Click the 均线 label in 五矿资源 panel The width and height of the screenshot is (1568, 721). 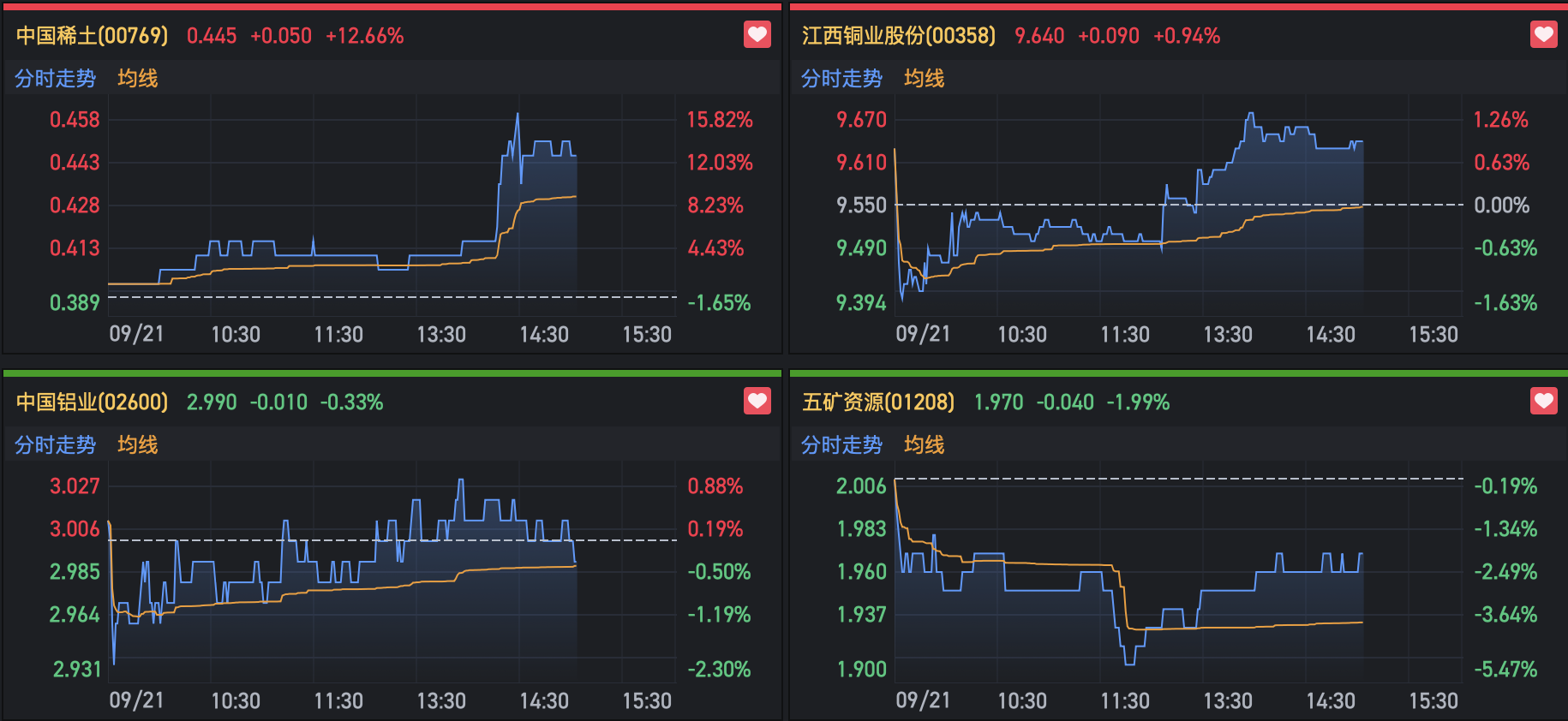coord(925,445)
